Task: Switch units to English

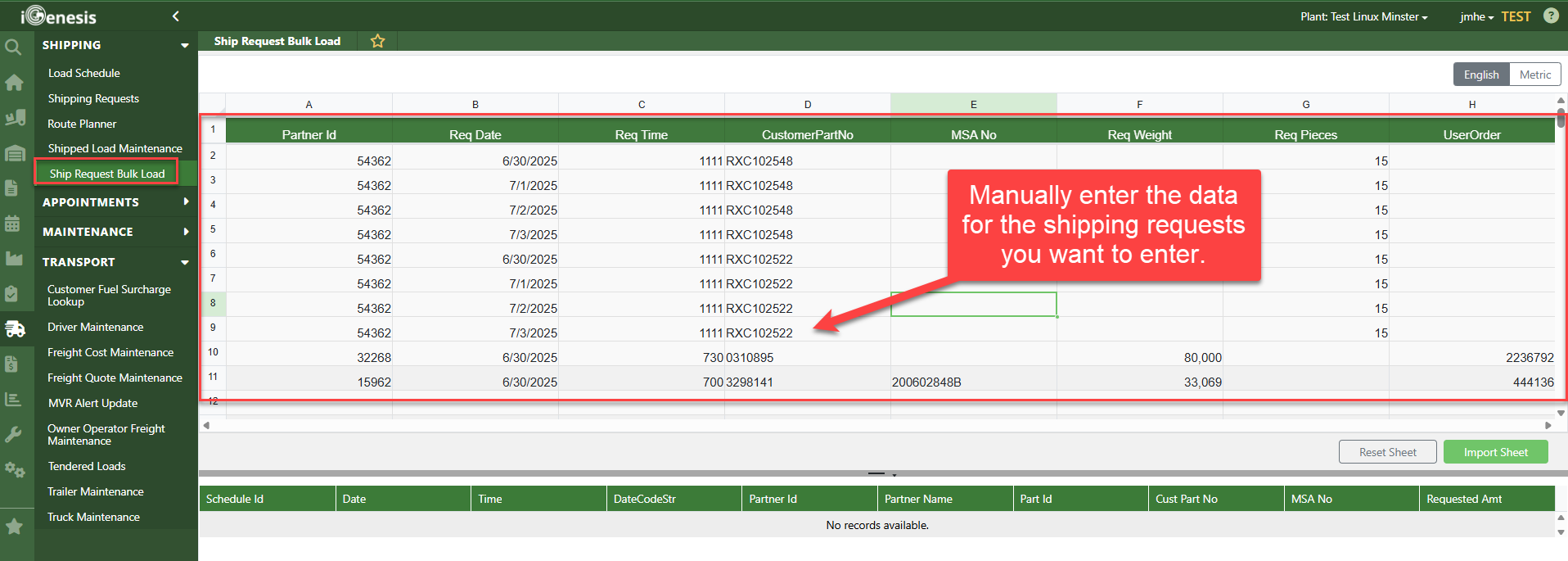Action: click(x=1481, y=75)
